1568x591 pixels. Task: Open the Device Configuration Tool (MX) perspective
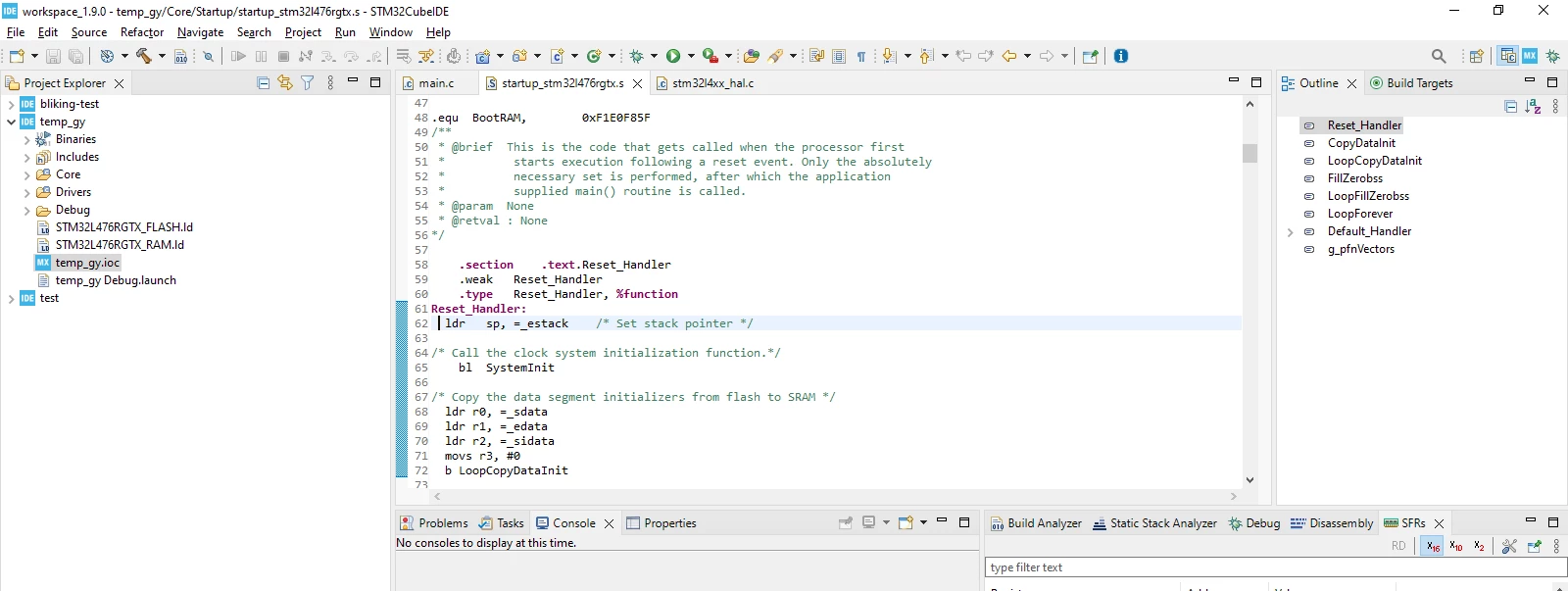(x=1530, y=56)
